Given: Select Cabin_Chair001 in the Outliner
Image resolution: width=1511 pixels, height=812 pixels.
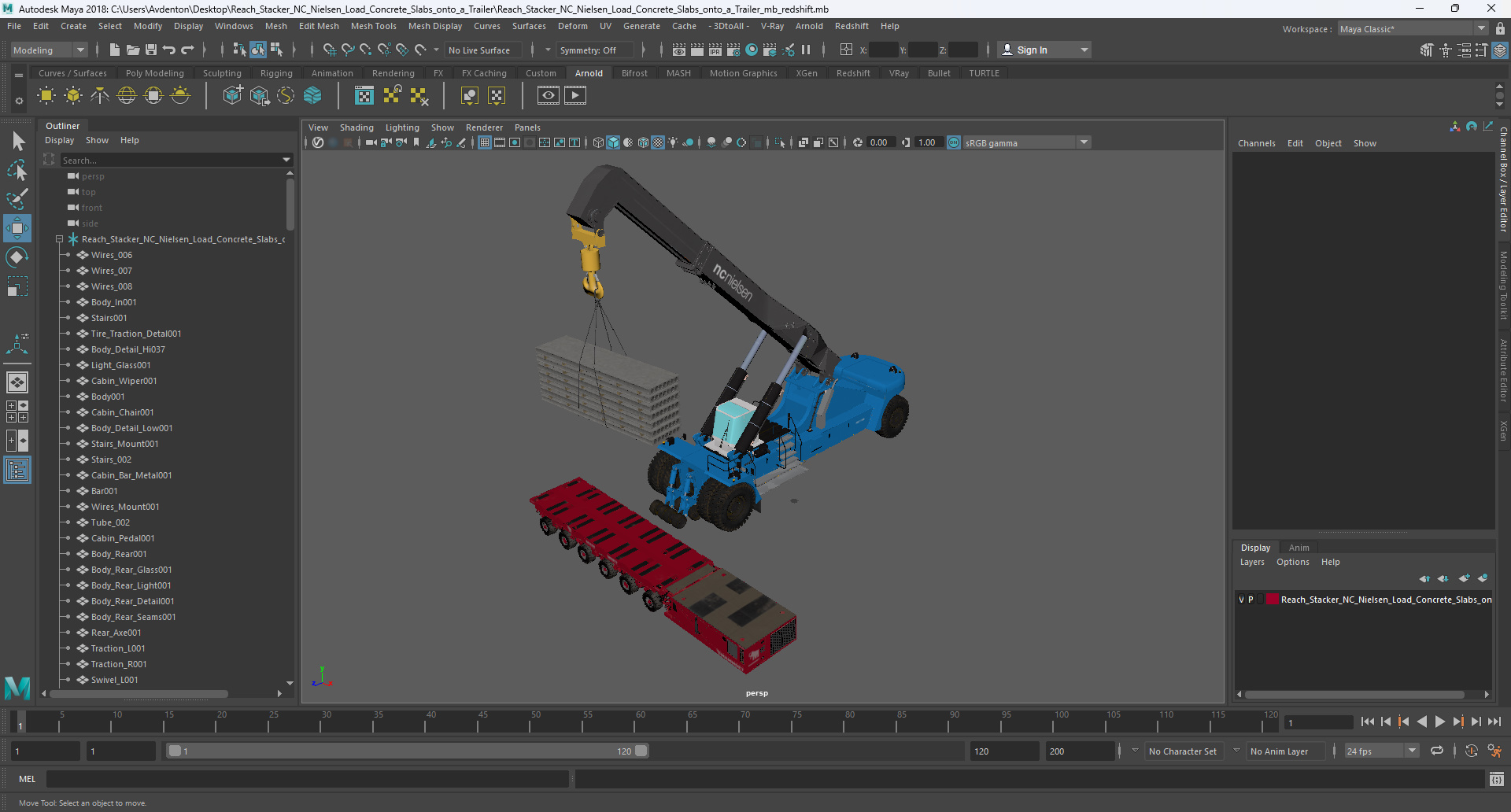Looking at the screenshot, I should pyautogui.click(x=122, y=412).
